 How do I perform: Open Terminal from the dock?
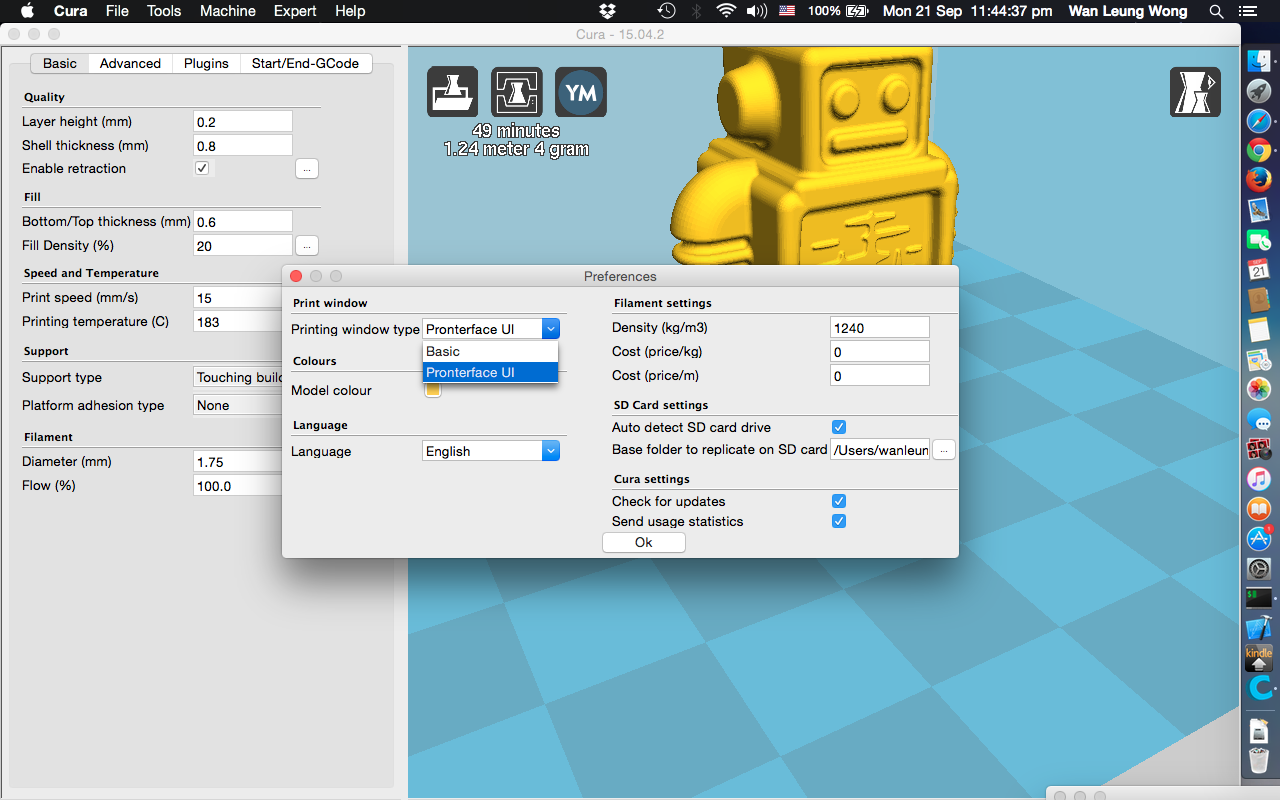1259,598
